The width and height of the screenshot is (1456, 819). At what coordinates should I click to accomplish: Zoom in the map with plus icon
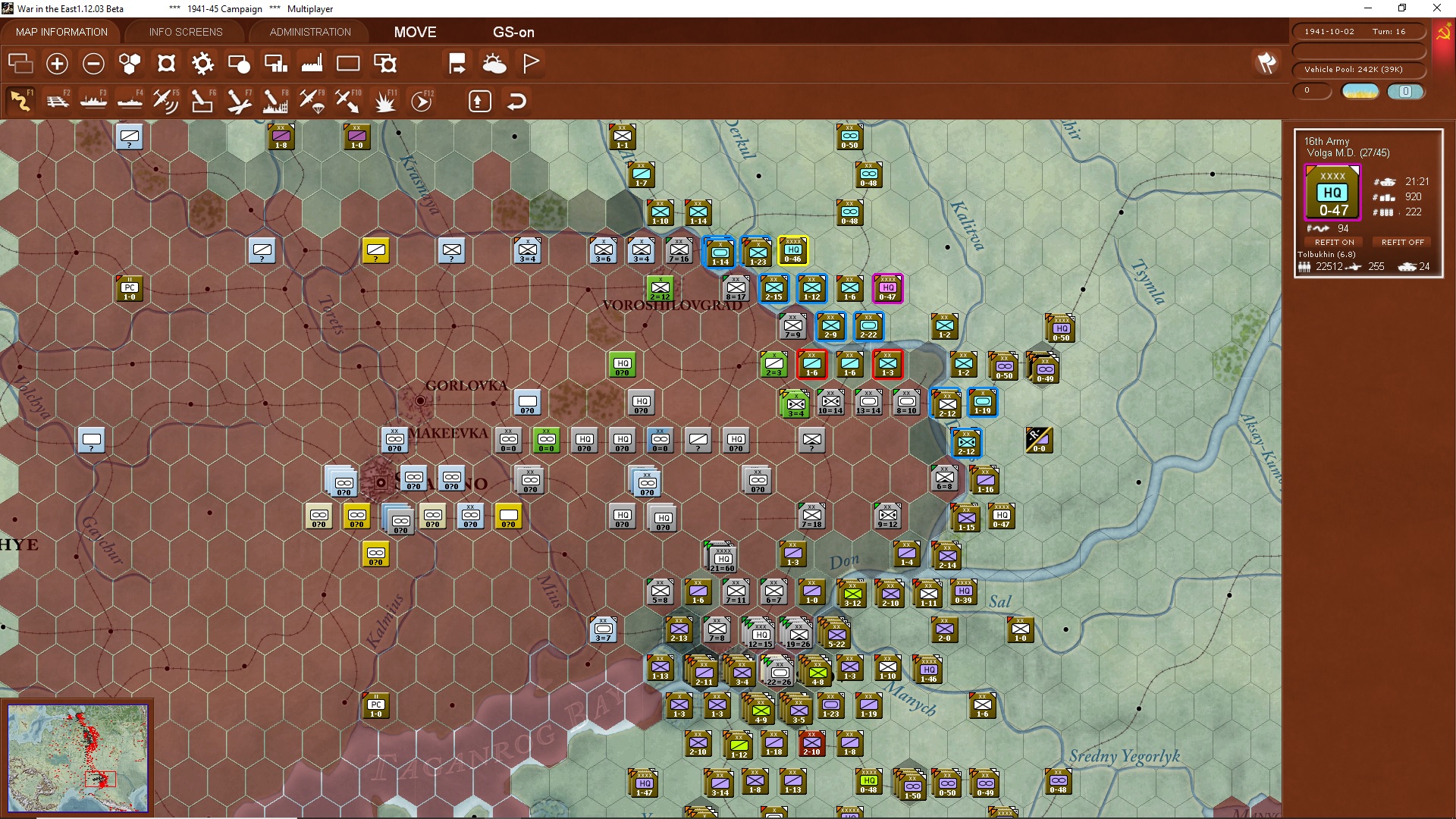[57, 64]
